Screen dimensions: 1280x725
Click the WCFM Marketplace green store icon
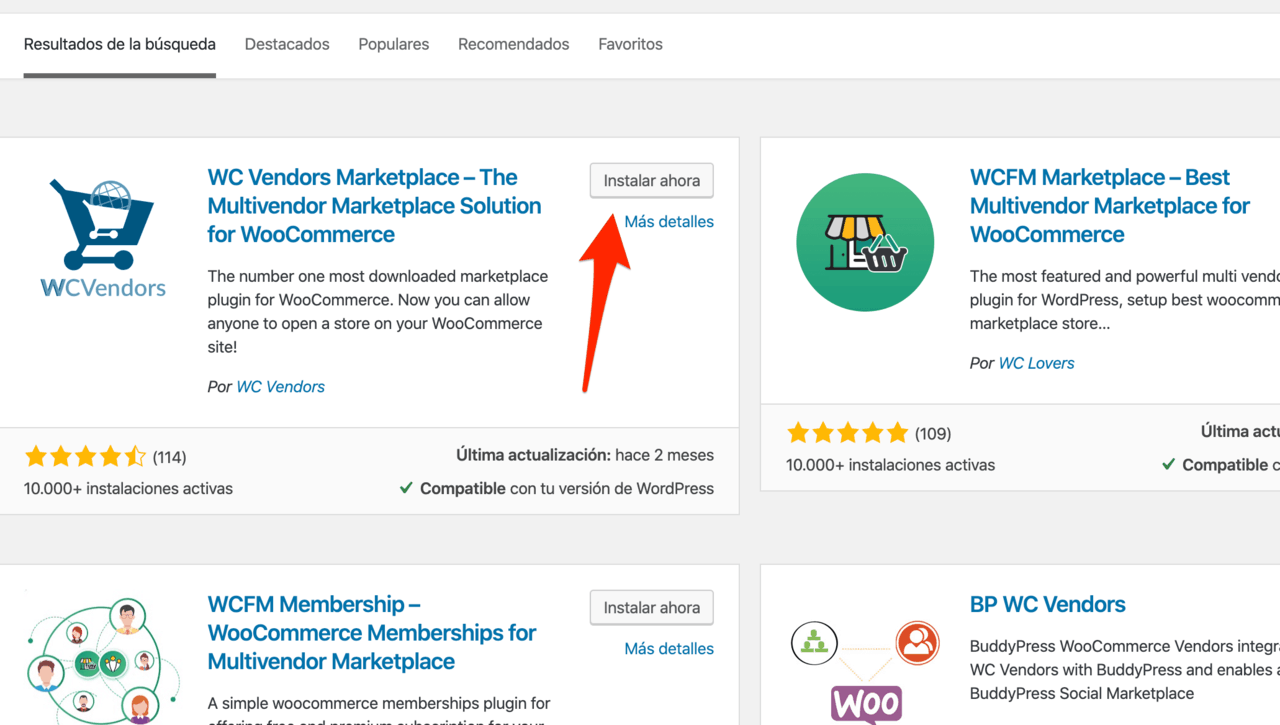pyautogui.click(x=865, y=242)
